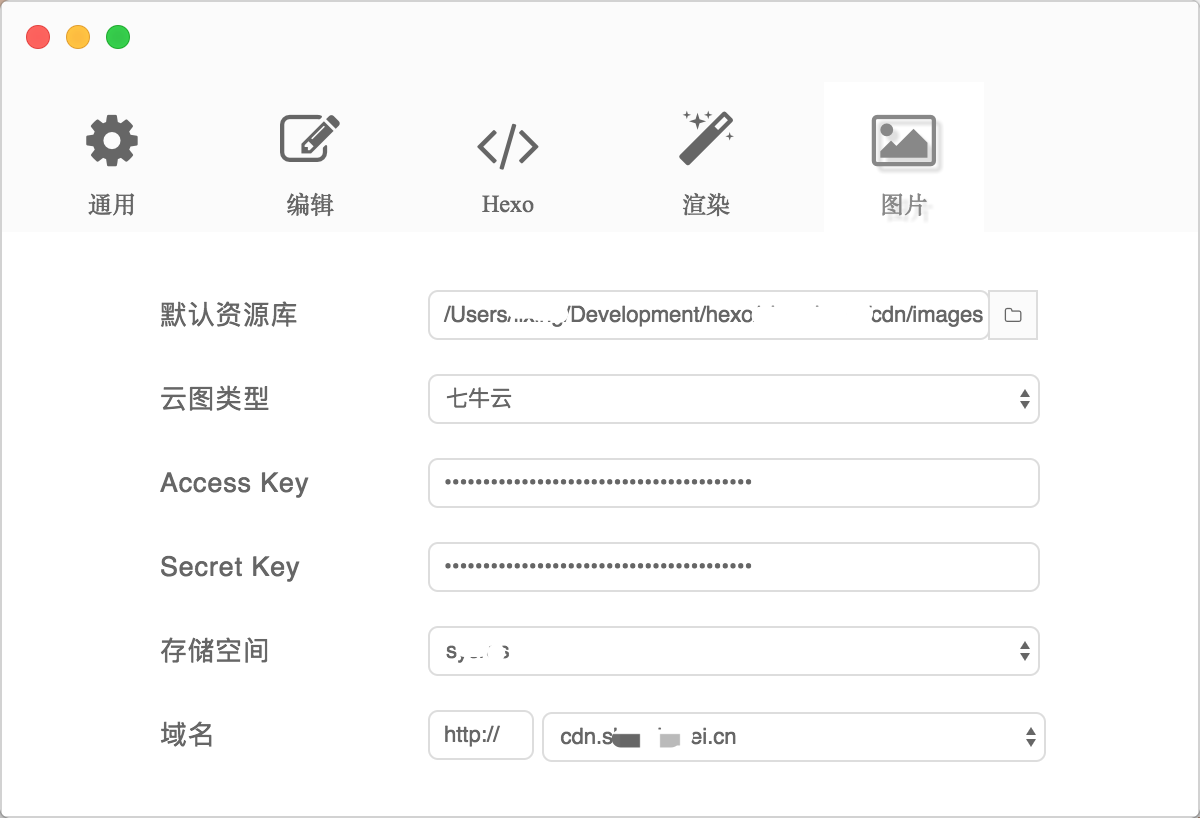Click the 默认资源库 path text field
Screen dimensions: 1200x818
tap(708, 315)
